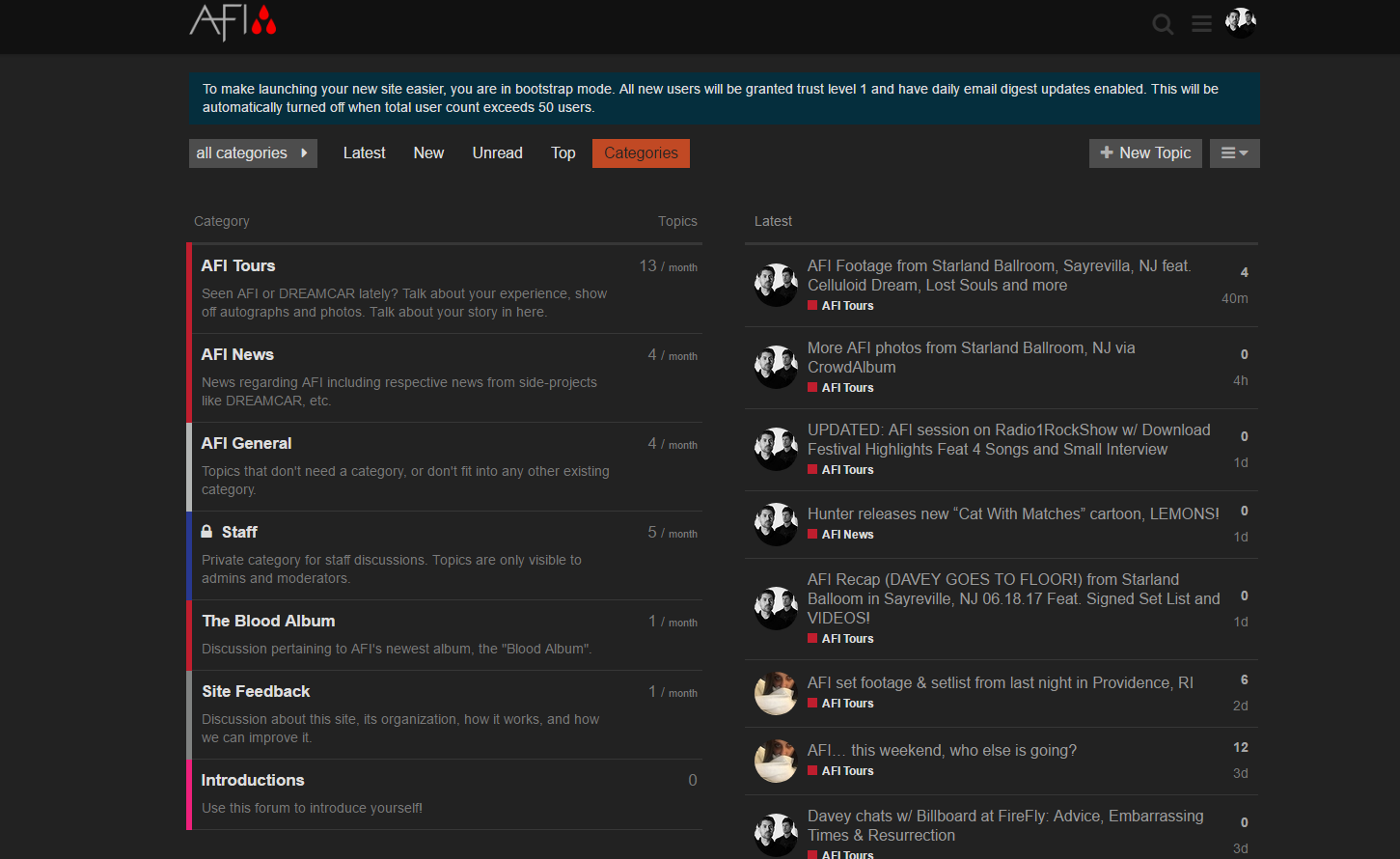Open the user avatar menu in header
The width and height of the screenshot is (1400, 859).
[1241, 22]
